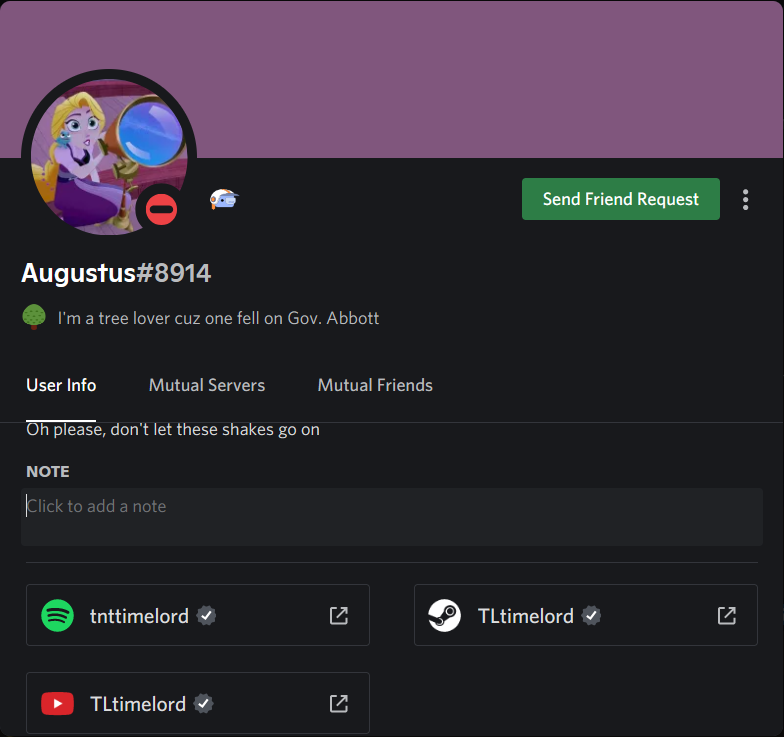Click the Augustus#8914 username

[x=116, y=273]
